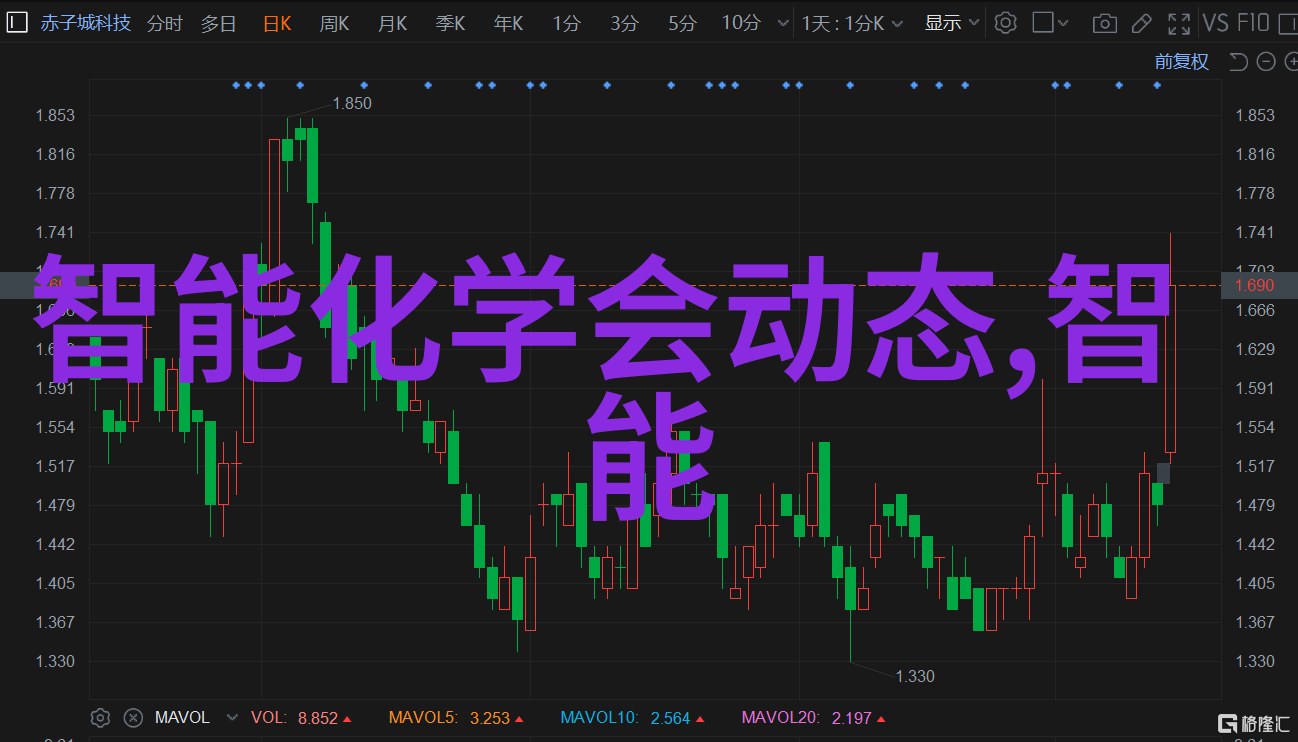Open the 显示 dropdown
Viewport: 1298px width, 742px height.
tap(951, 23)
